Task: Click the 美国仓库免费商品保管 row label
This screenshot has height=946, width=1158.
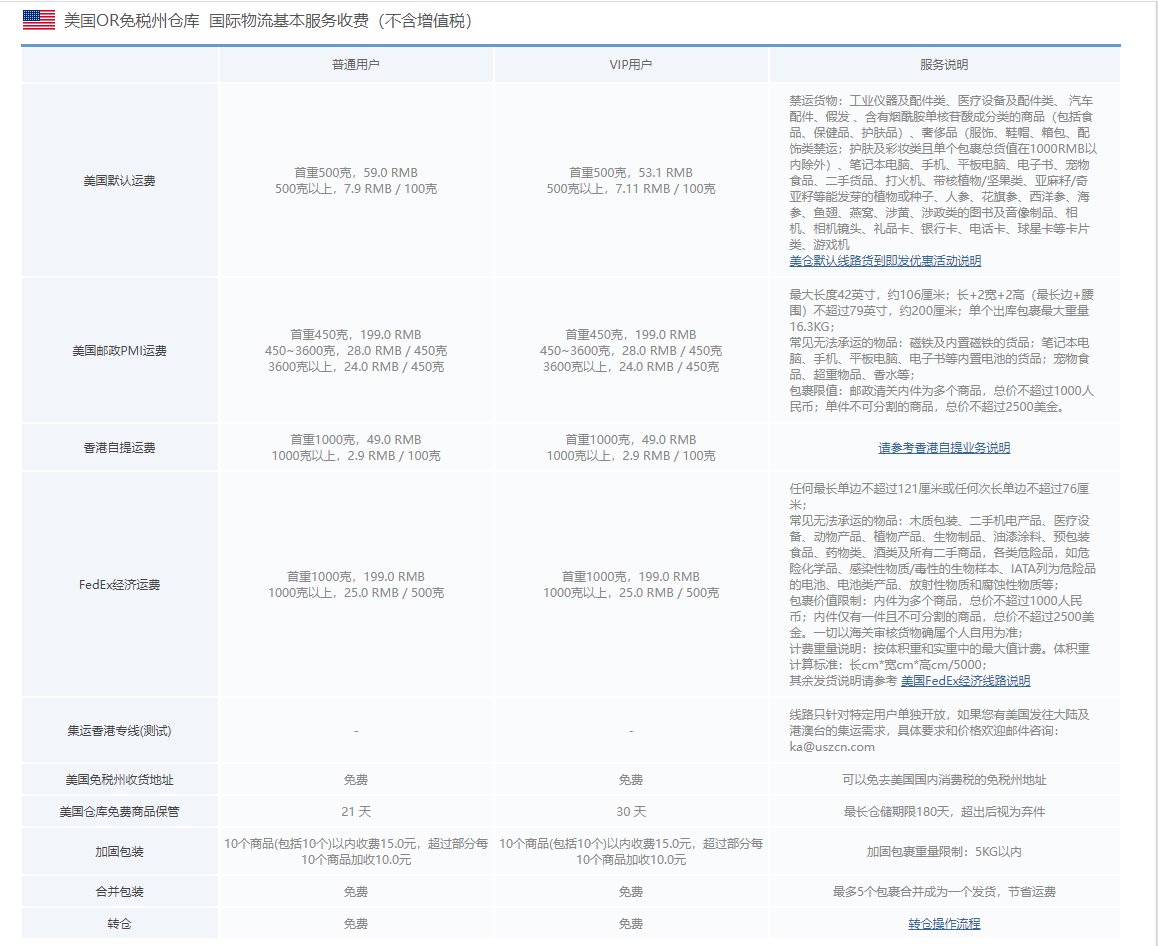Action: [119, 812]
